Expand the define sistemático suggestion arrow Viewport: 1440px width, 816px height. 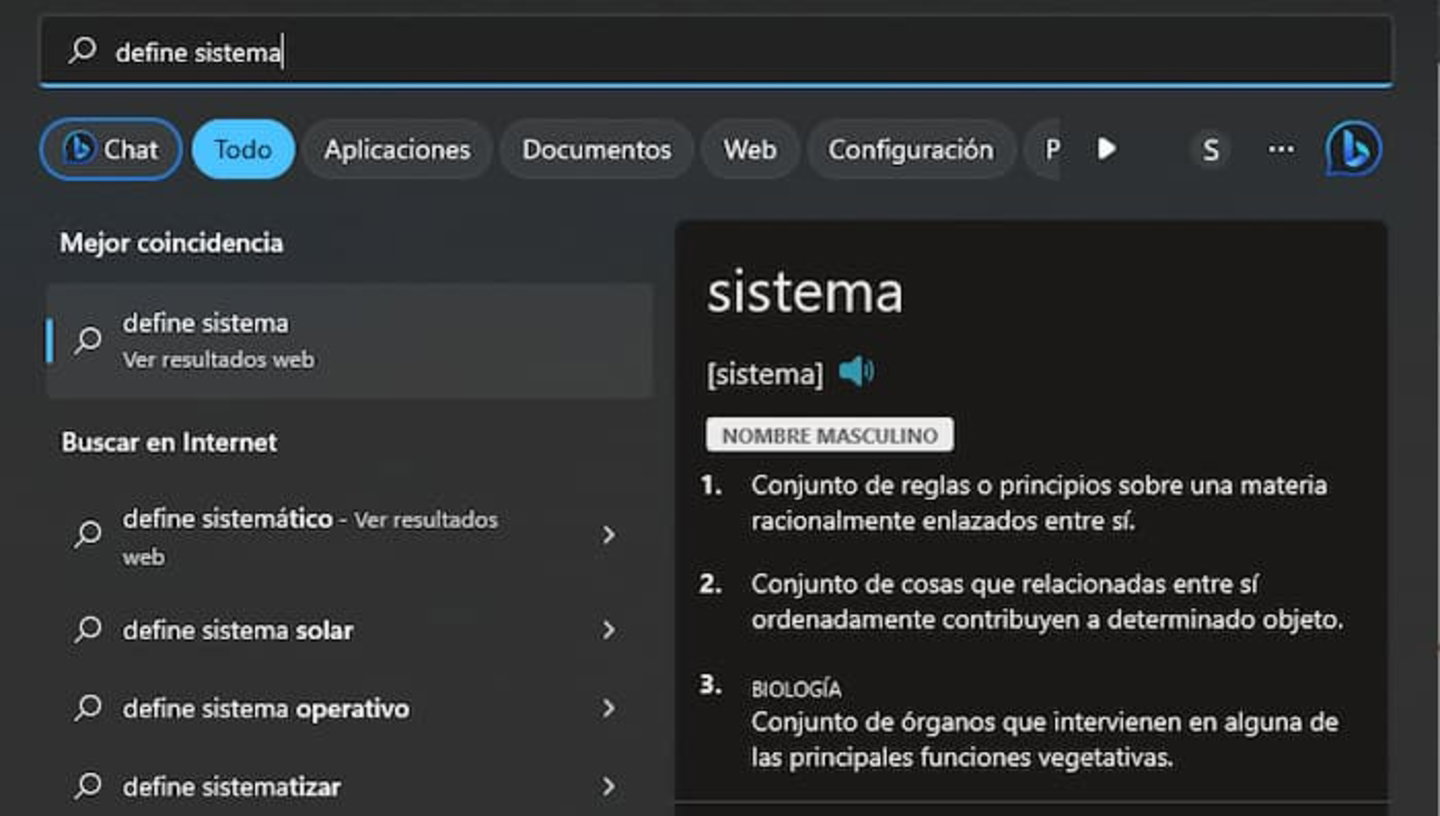[x=608, y=536]
